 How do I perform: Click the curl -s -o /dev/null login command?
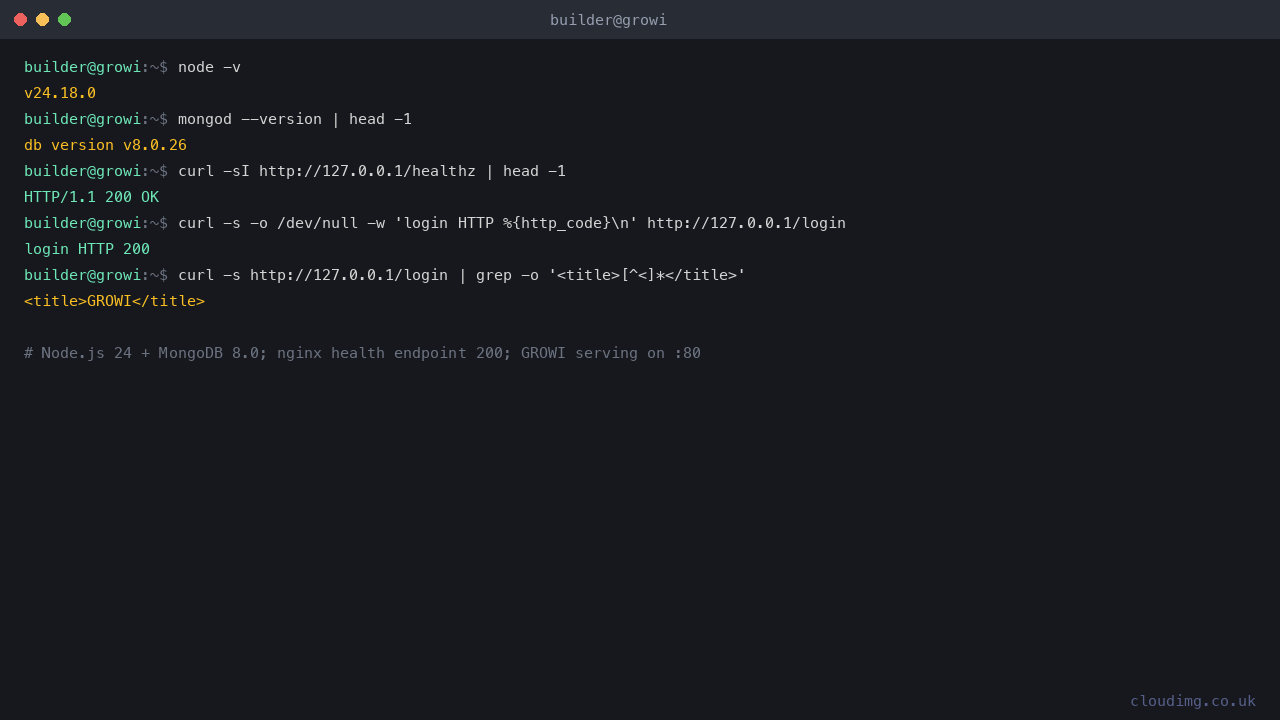(512, 223)
